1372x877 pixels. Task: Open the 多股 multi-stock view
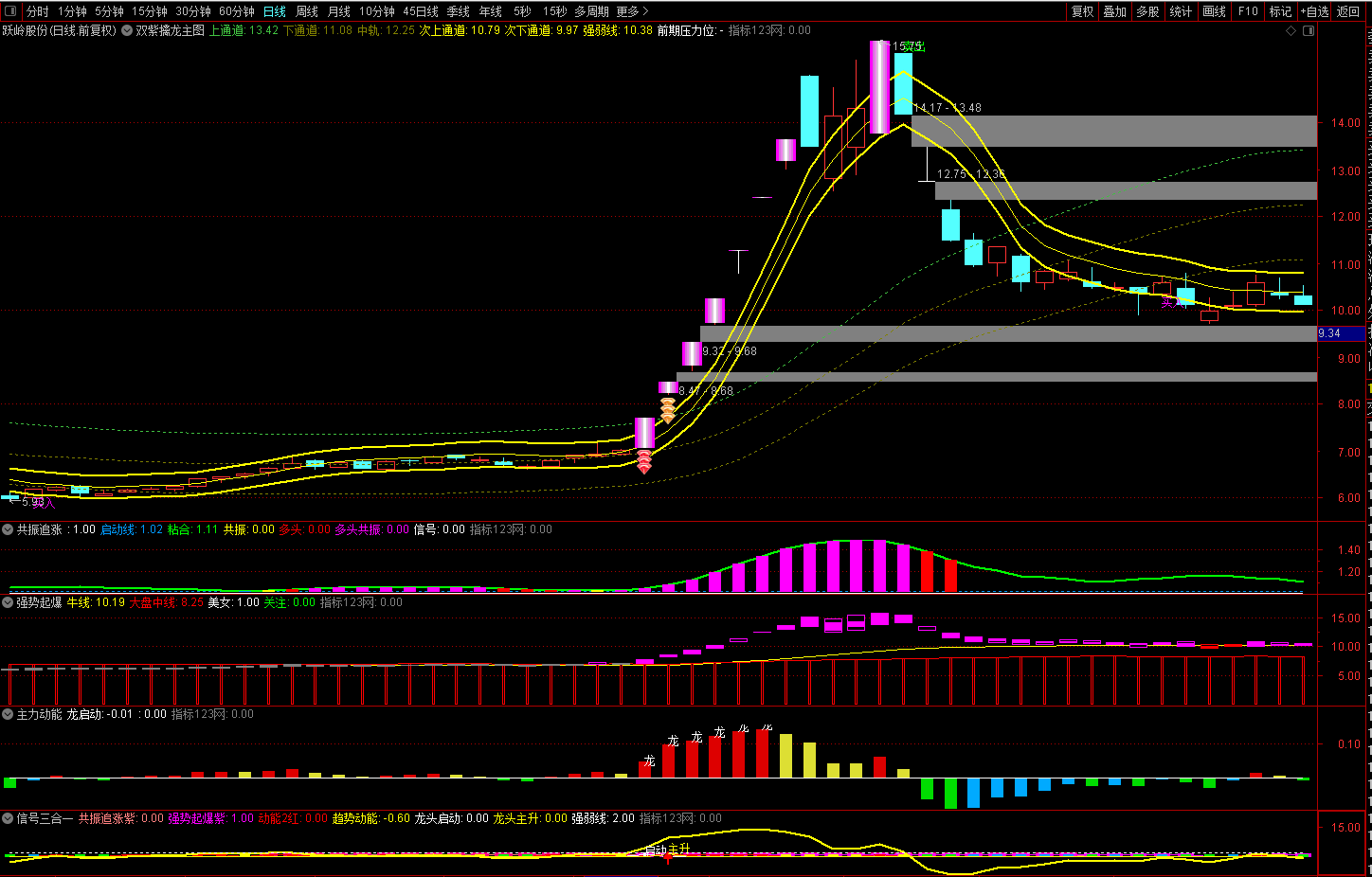click(1147, 11)
